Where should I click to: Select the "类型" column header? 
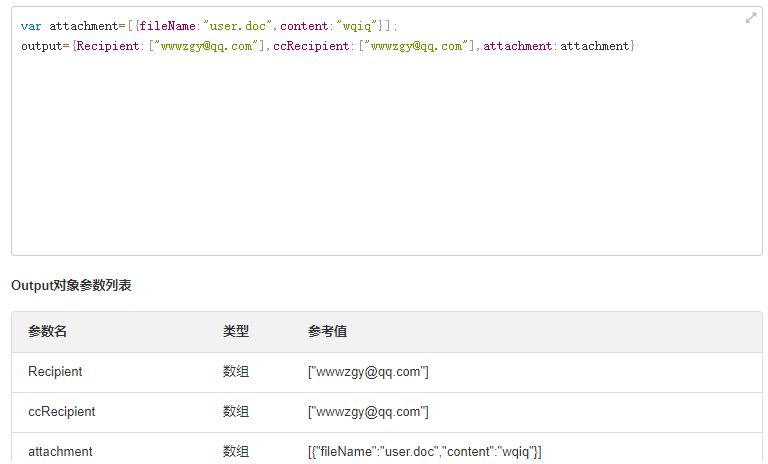[236, 332]
